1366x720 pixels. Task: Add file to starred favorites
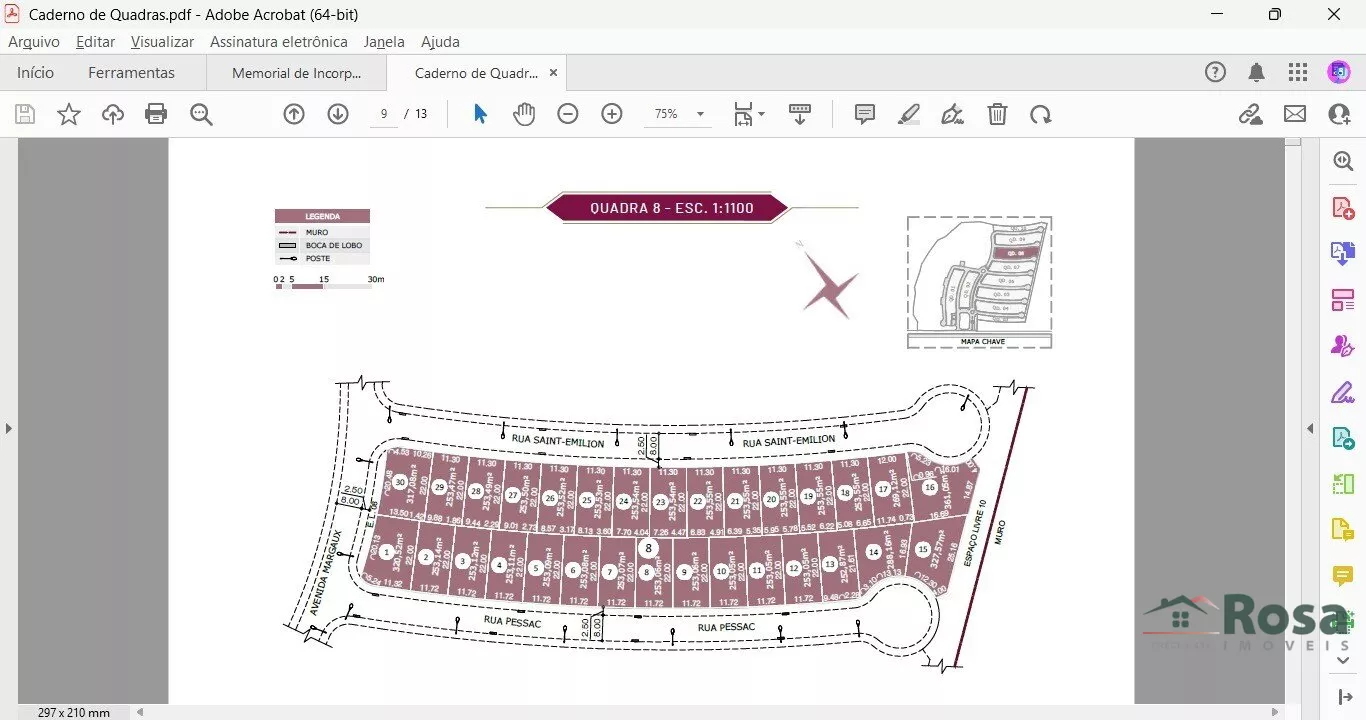click(69, 114)
